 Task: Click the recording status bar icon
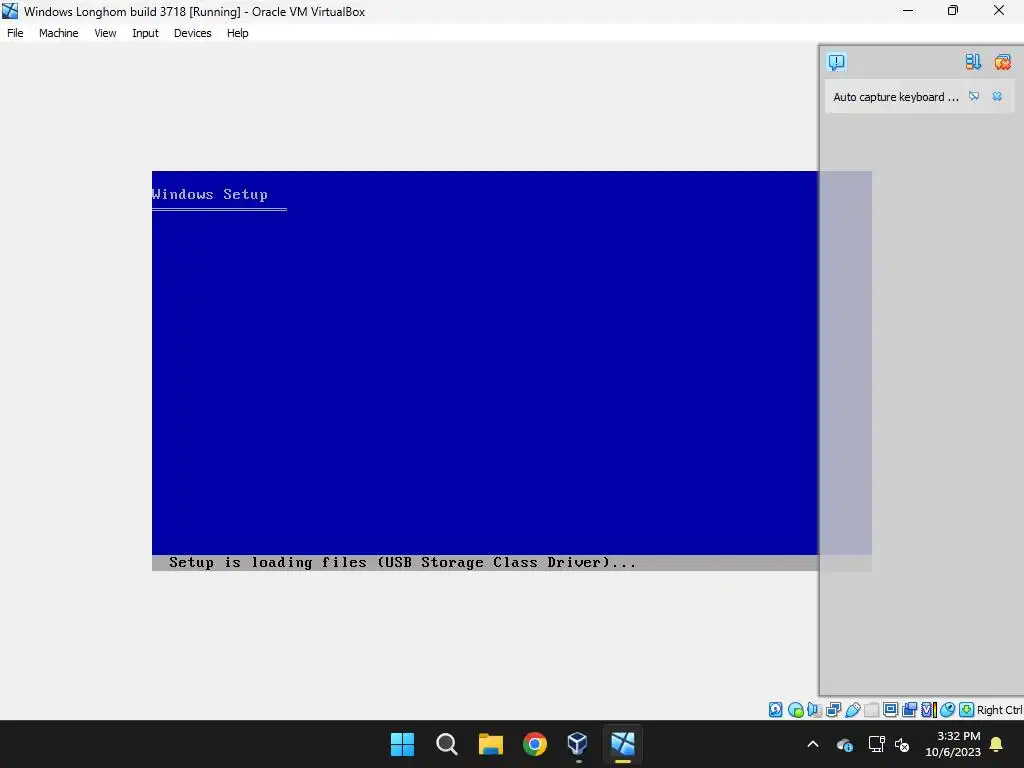(909, 710)
